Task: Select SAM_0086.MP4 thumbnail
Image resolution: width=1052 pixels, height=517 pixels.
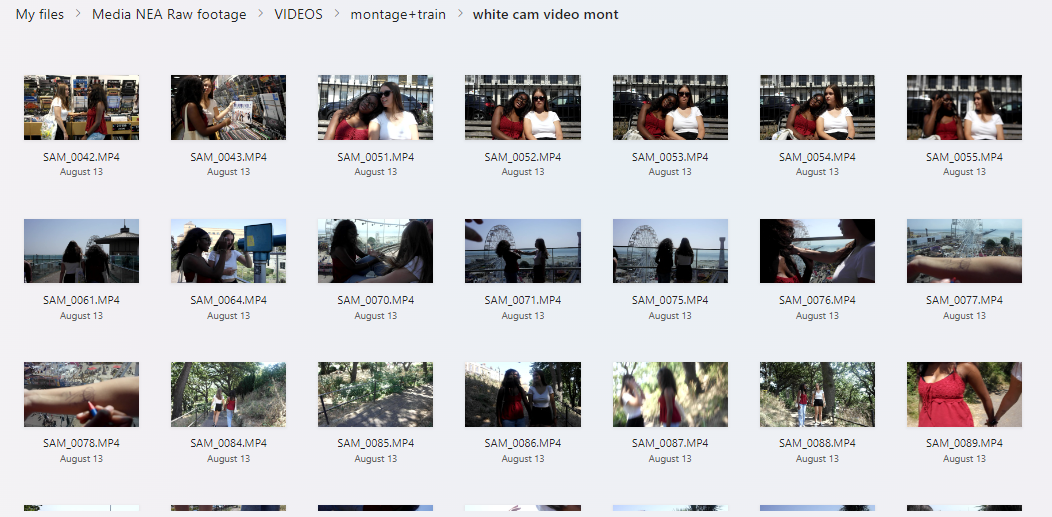Action: click(x=523, y=394)
